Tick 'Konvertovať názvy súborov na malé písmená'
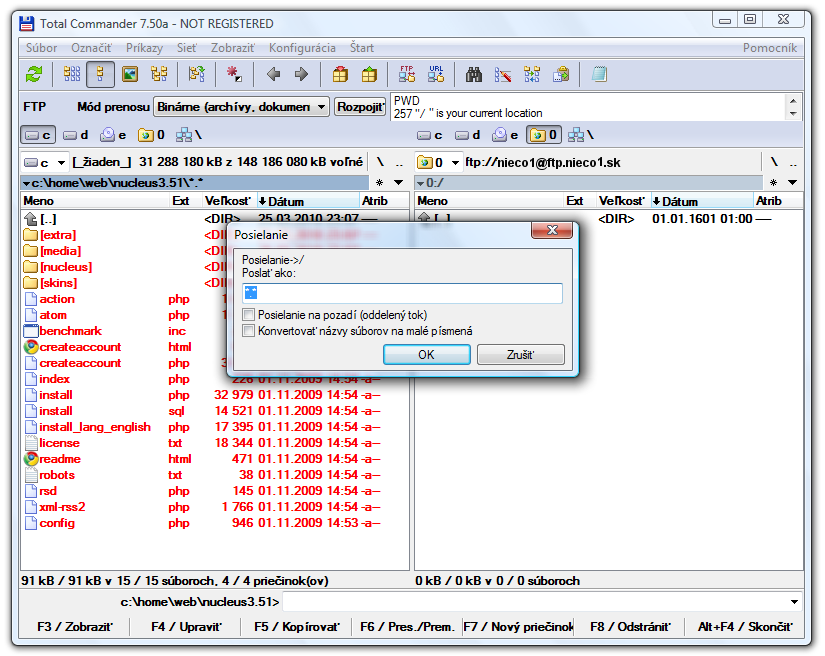 click(248, 331)
